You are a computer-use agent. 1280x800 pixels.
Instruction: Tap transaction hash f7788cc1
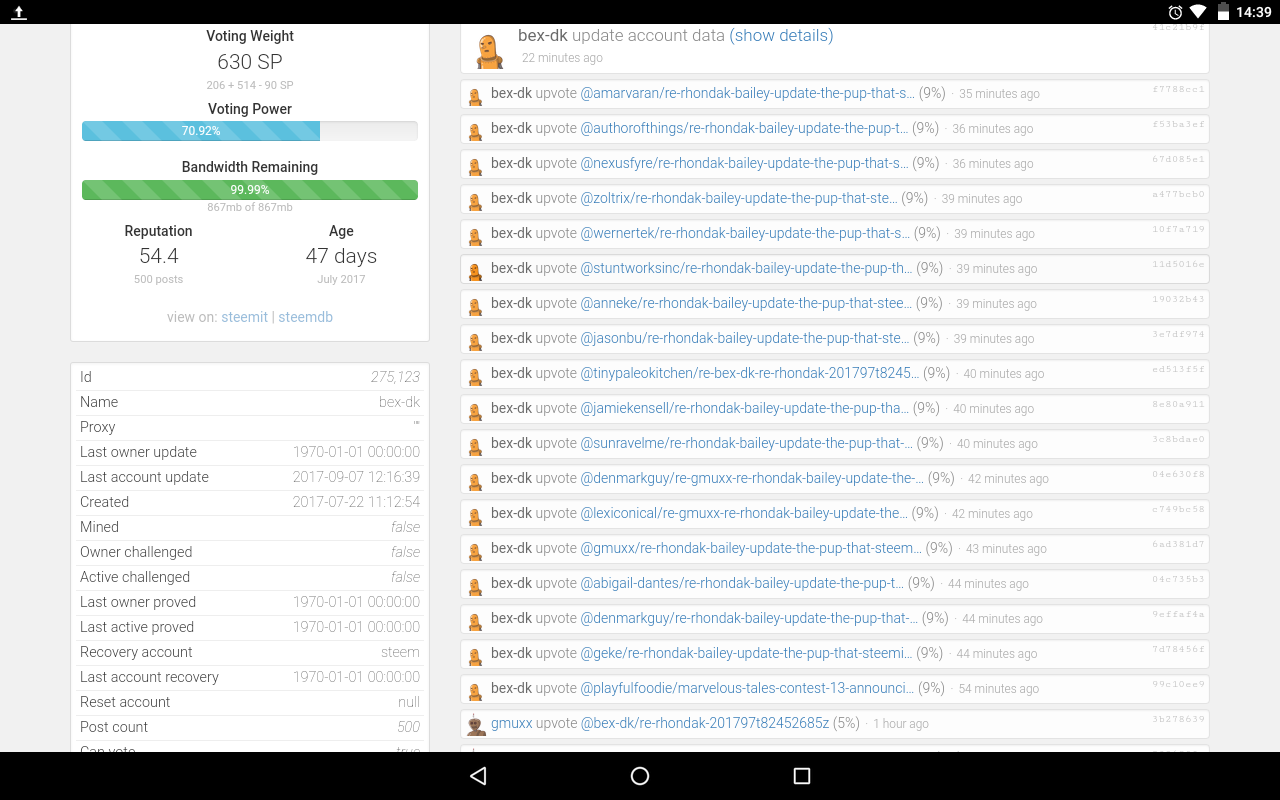coord(1179,89)
